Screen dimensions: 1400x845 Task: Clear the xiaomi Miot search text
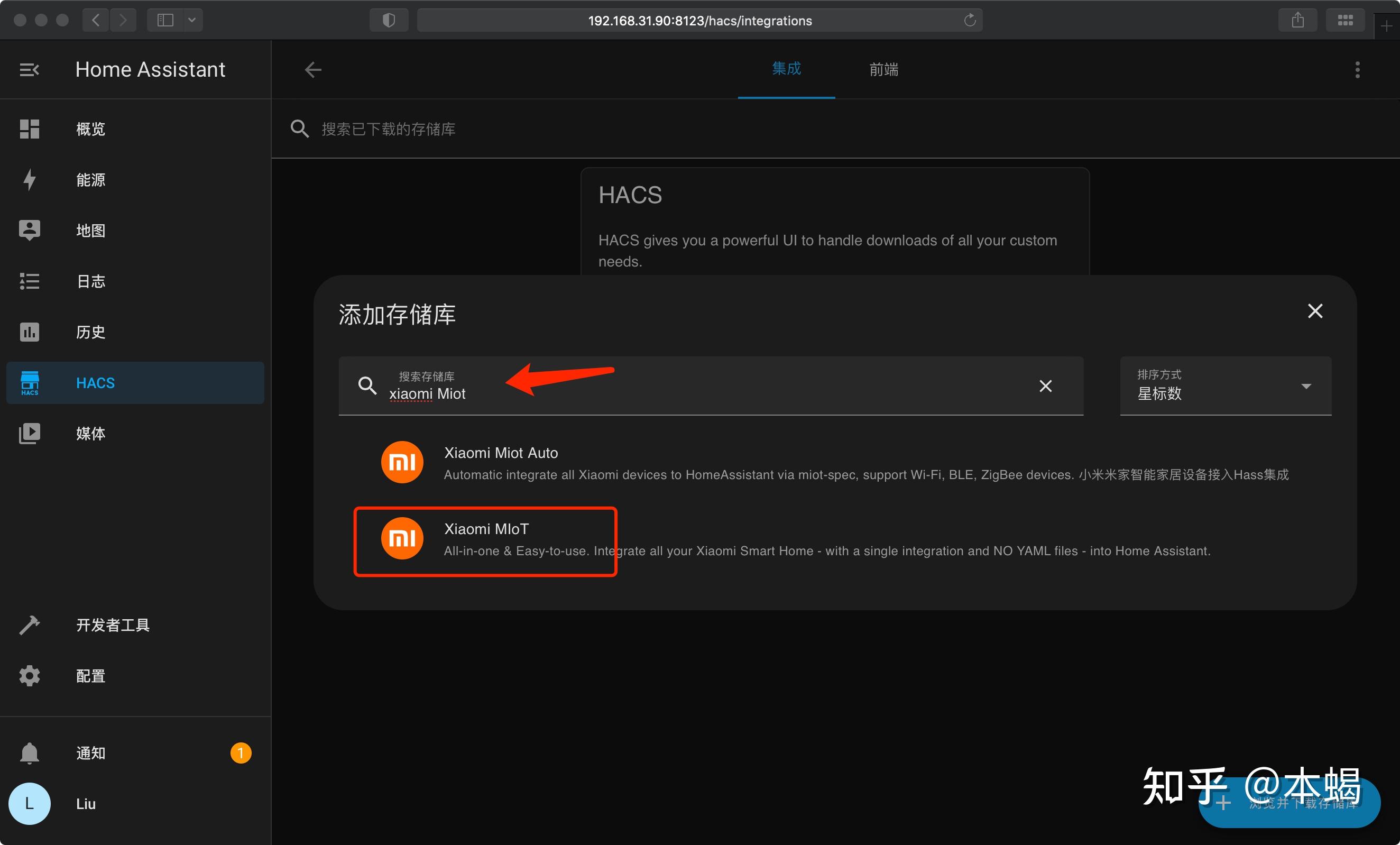coord(1045,386)
